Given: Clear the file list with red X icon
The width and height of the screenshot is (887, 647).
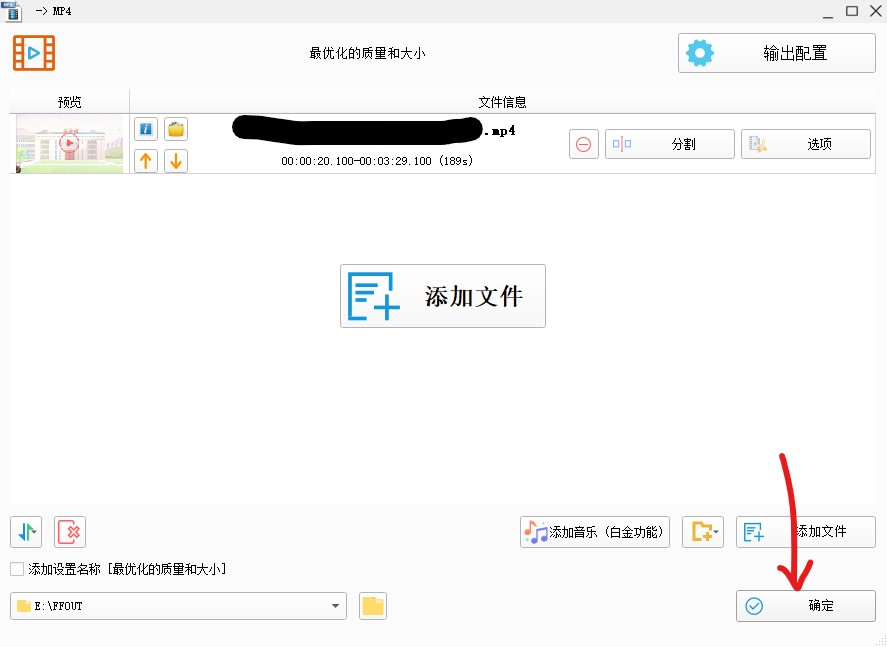Looking at the screenshot, I should (x=70, y=532).
